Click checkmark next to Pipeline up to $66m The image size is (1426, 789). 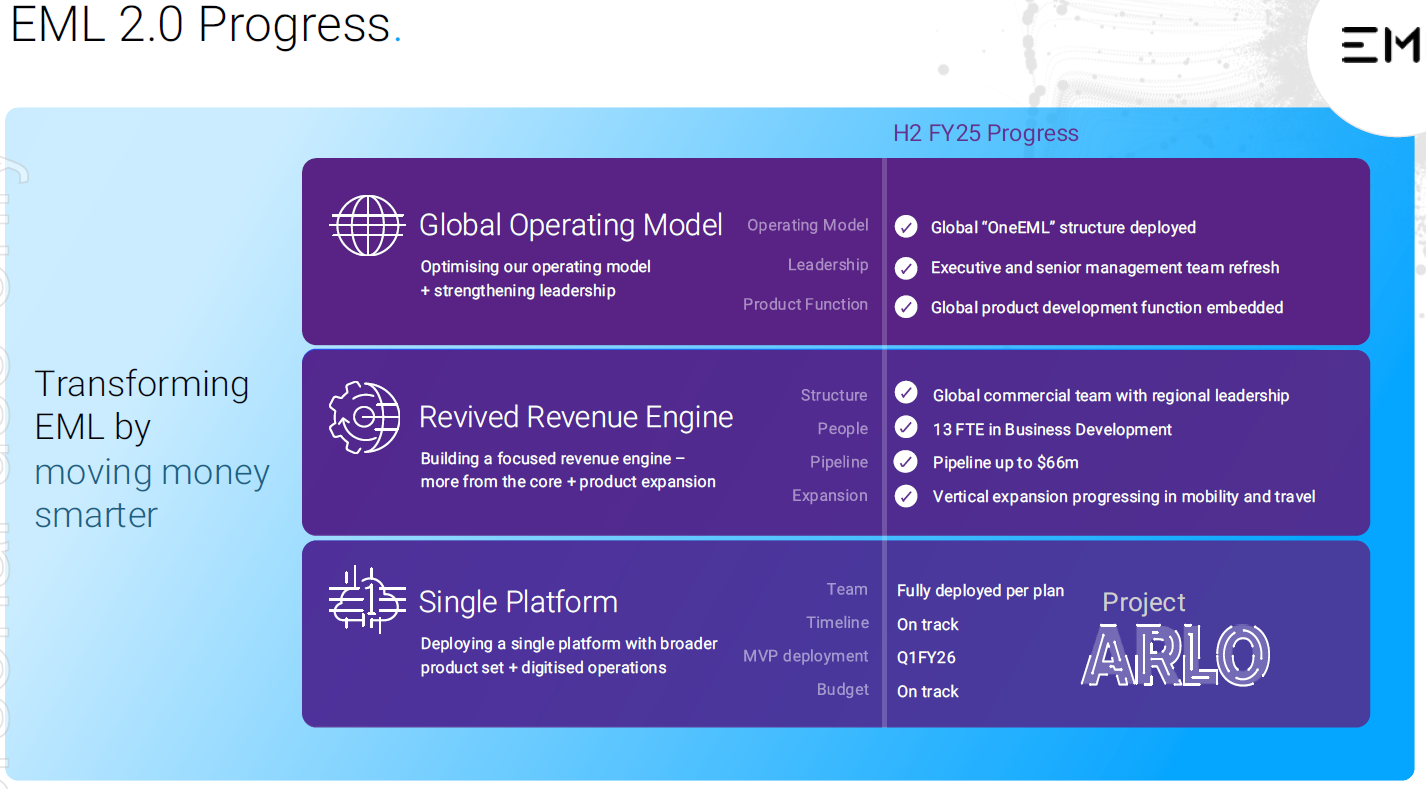click(906, 462)
